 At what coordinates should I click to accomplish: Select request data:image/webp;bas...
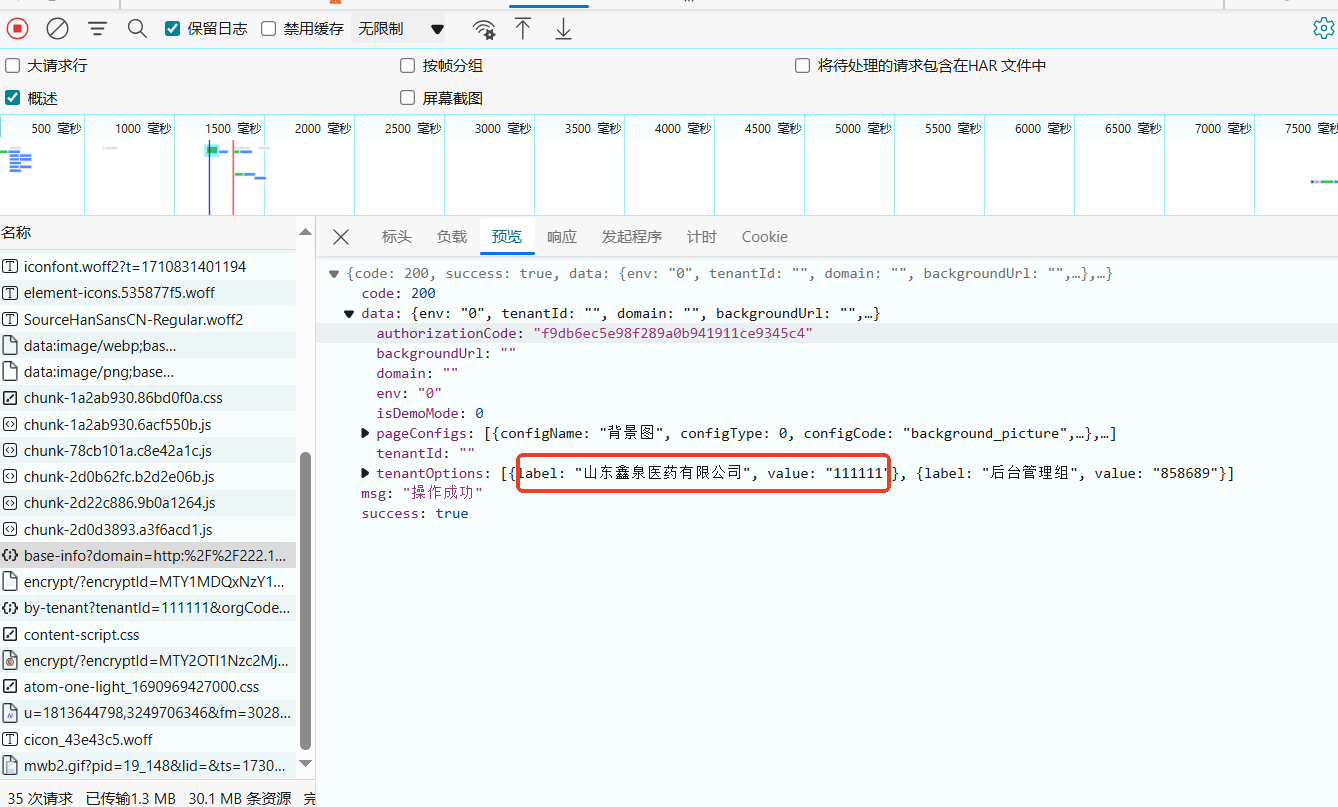point(148,345)
